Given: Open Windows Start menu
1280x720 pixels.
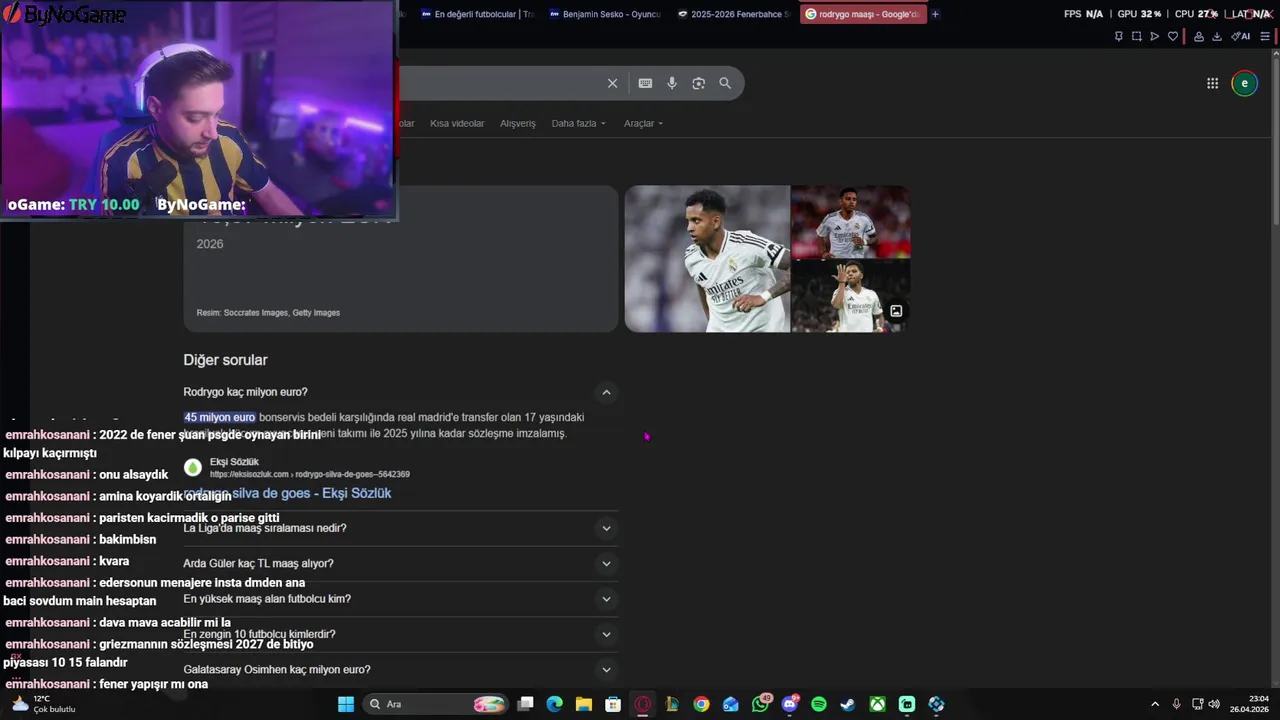Looking at the screenshot, I should coord(346,704).
